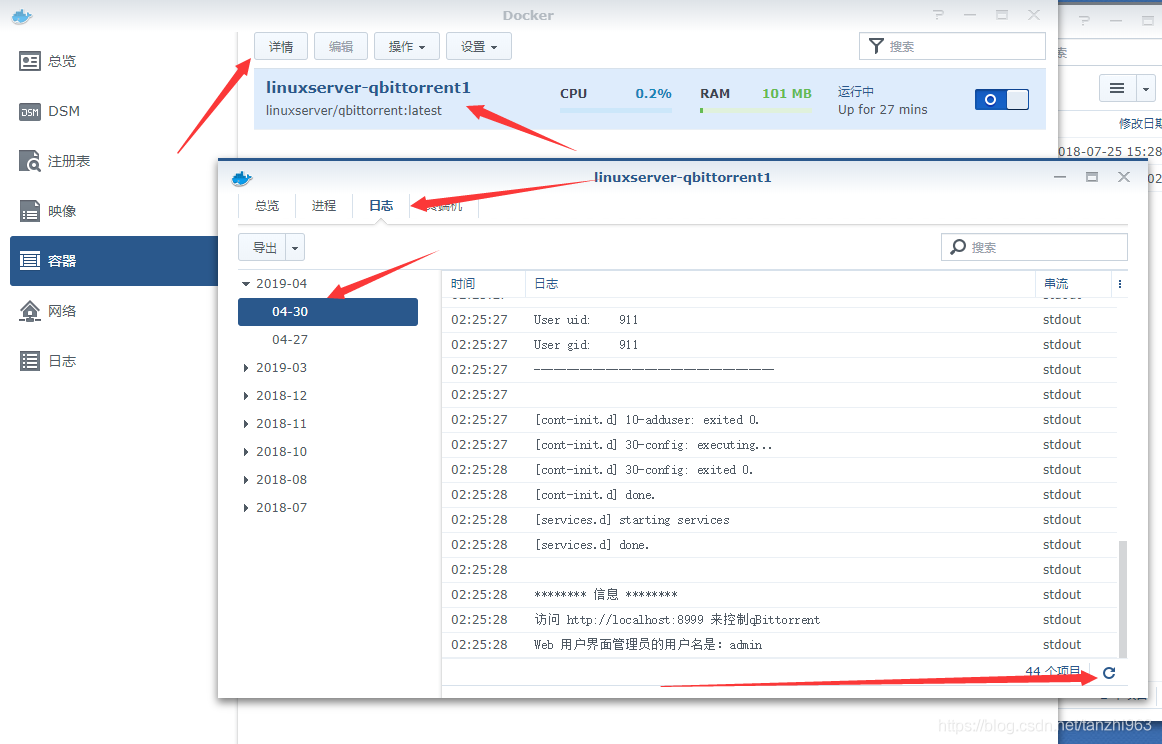
Task: Open DSM section in Docker sidebar
Action: point(48,111)
